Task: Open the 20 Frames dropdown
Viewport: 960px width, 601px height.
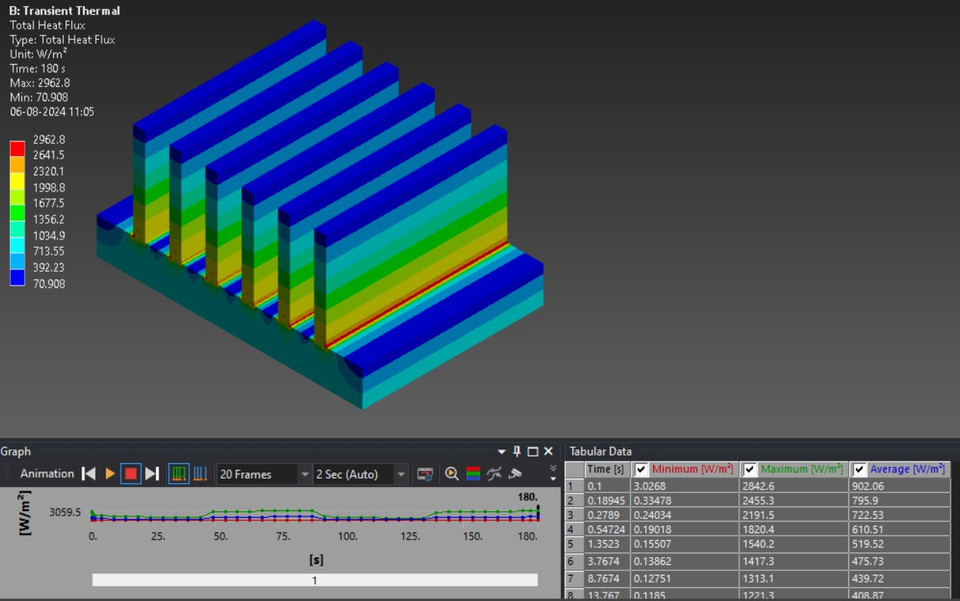Action: tap(305, 473)
